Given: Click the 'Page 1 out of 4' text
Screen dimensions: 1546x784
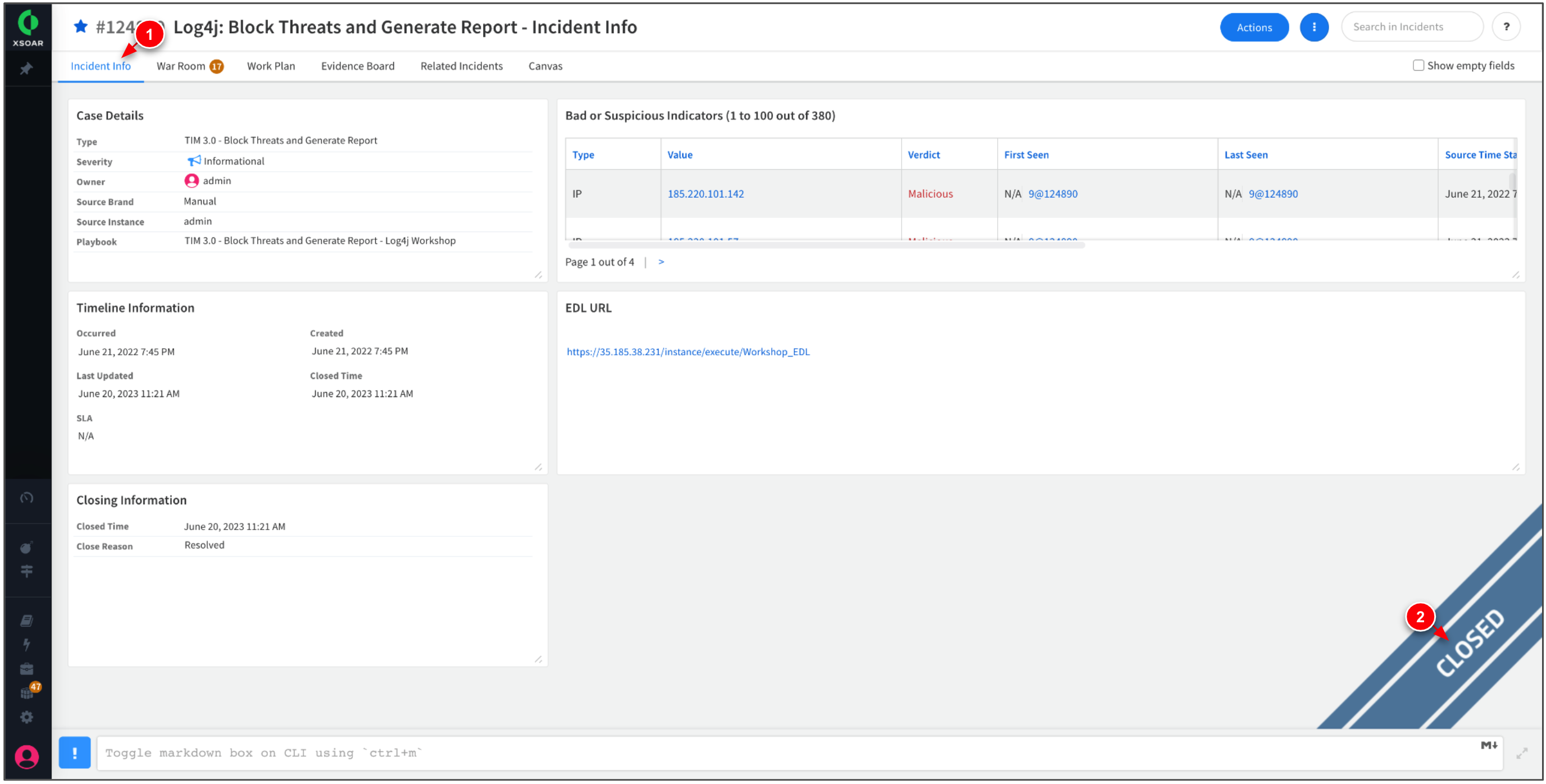Looking at the screenshot, I should 599,262.
